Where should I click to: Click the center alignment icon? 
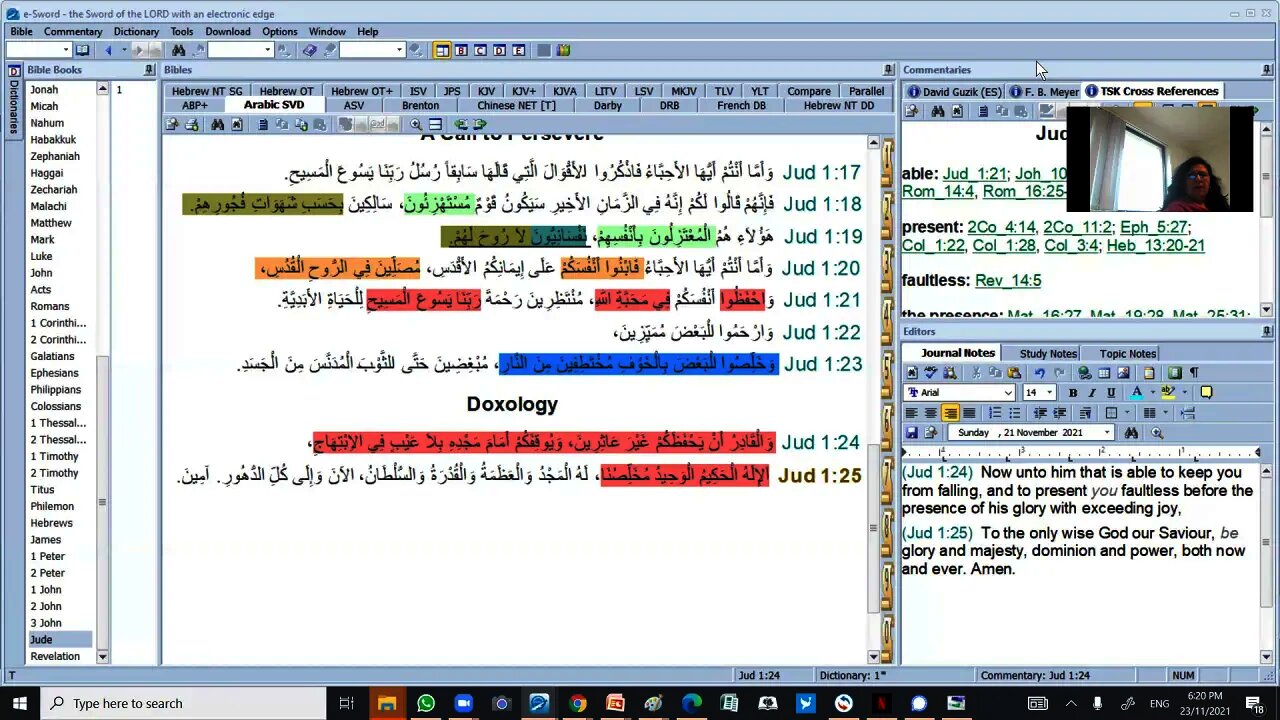[931, 413]
